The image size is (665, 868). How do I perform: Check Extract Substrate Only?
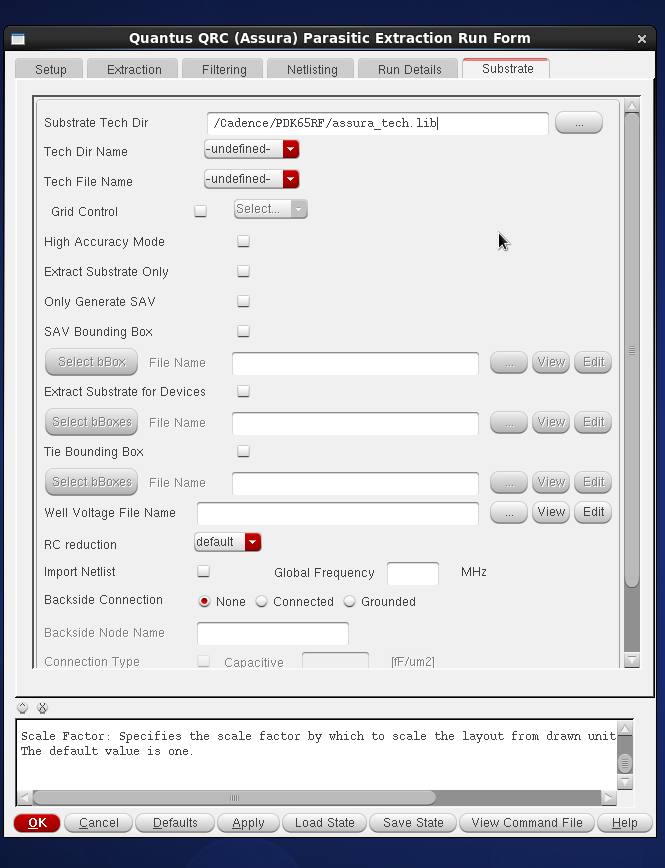click(243, 271)
